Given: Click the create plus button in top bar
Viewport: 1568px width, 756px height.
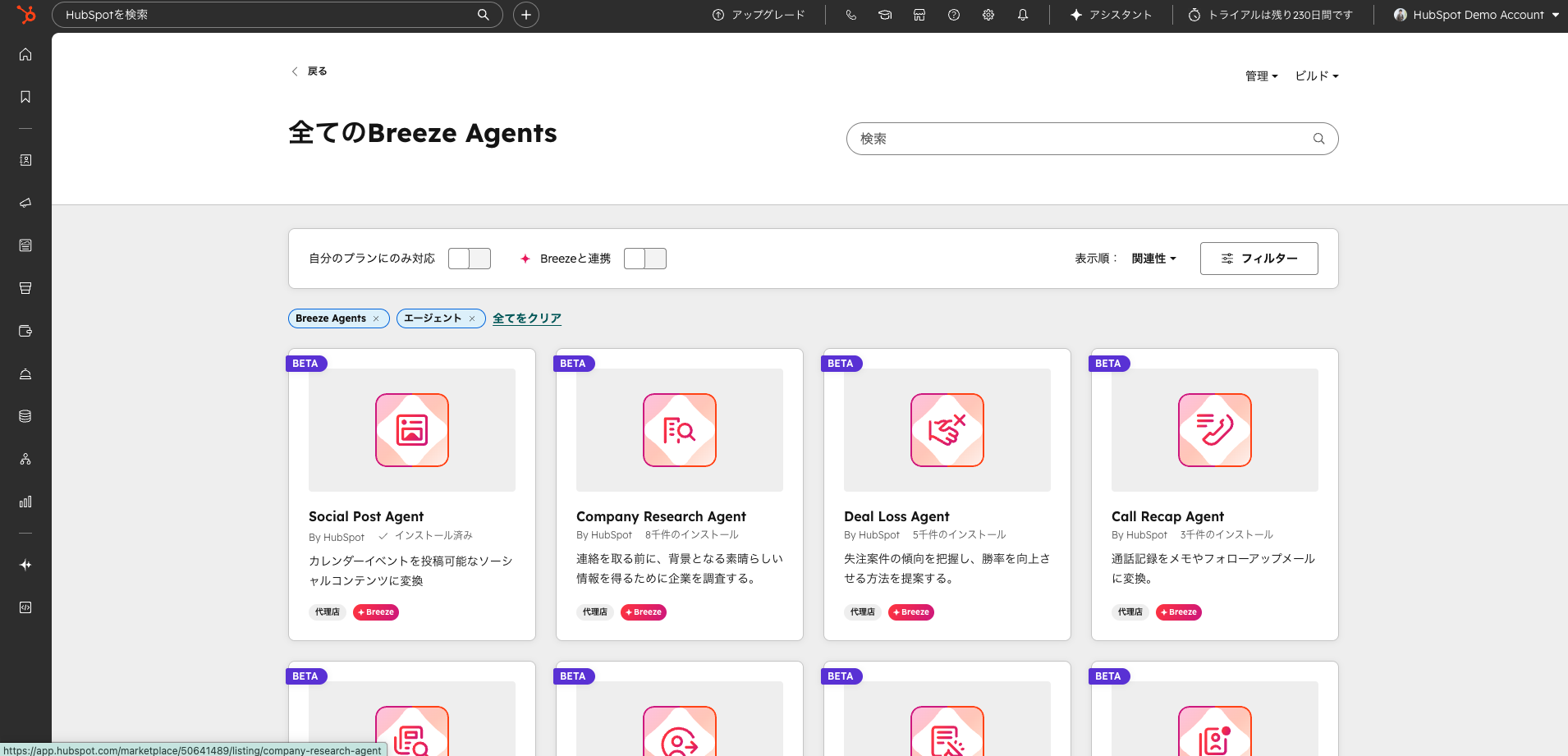Looking at the screenshot, I should click(x=526, y=15).
